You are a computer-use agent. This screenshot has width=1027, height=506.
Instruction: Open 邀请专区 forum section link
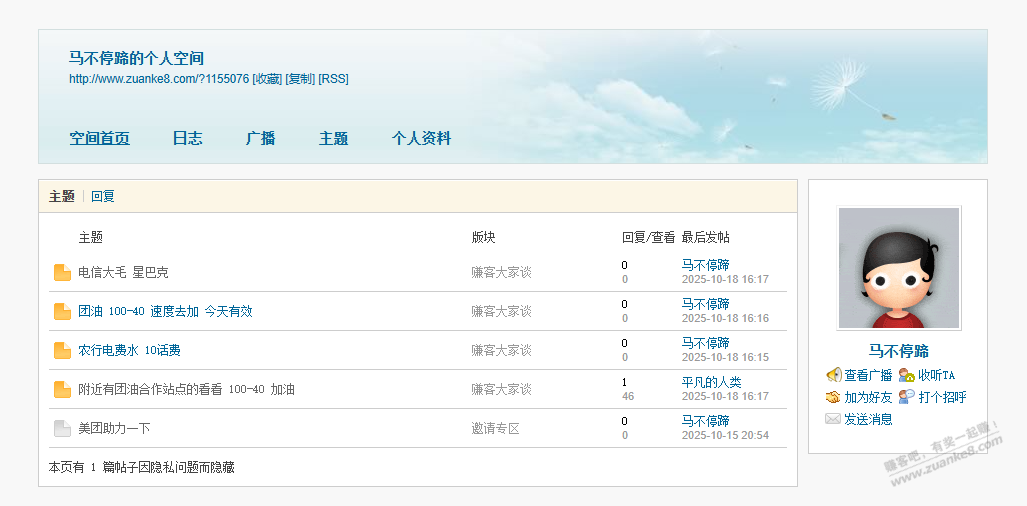495,429
